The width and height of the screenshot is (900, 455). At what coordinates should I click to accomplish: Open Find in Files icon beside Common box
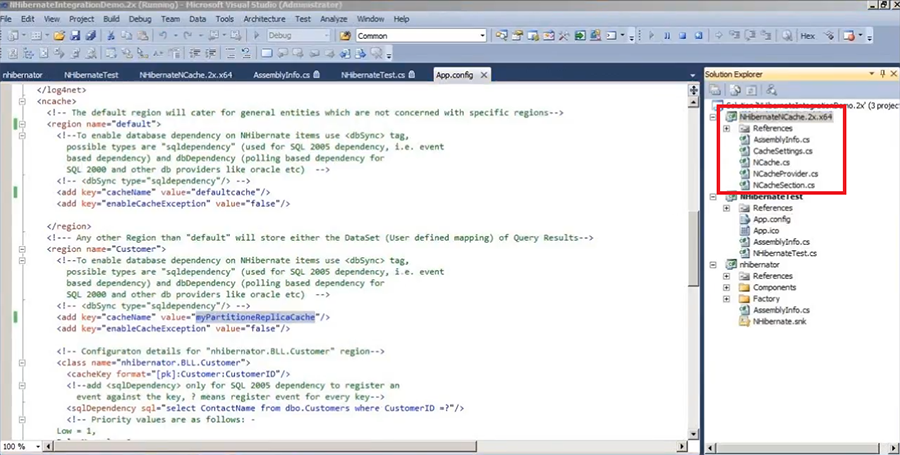pyautogui.click(x=345, y=36)
